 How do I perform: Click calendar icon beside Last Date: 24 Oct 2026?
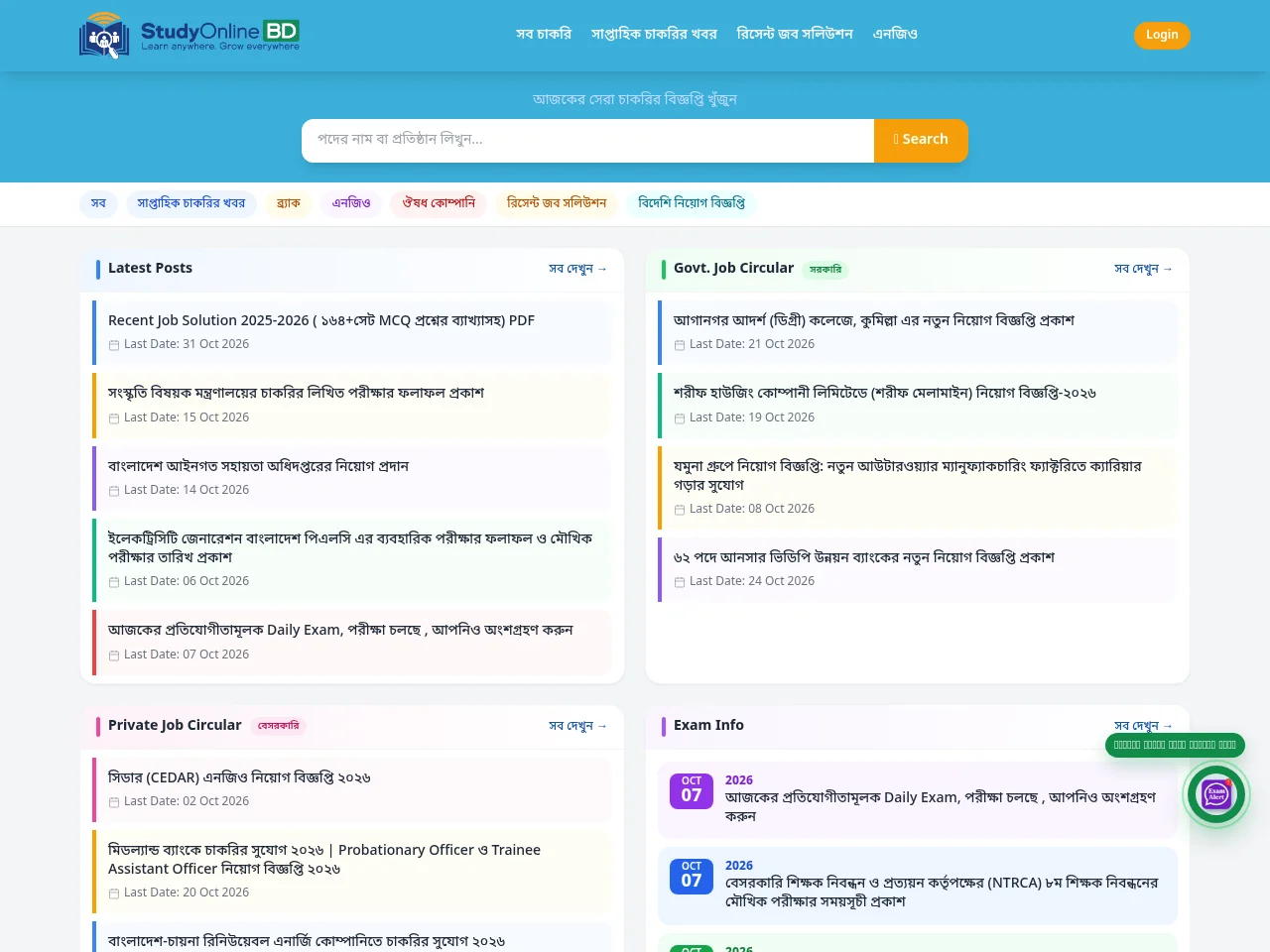680,582
